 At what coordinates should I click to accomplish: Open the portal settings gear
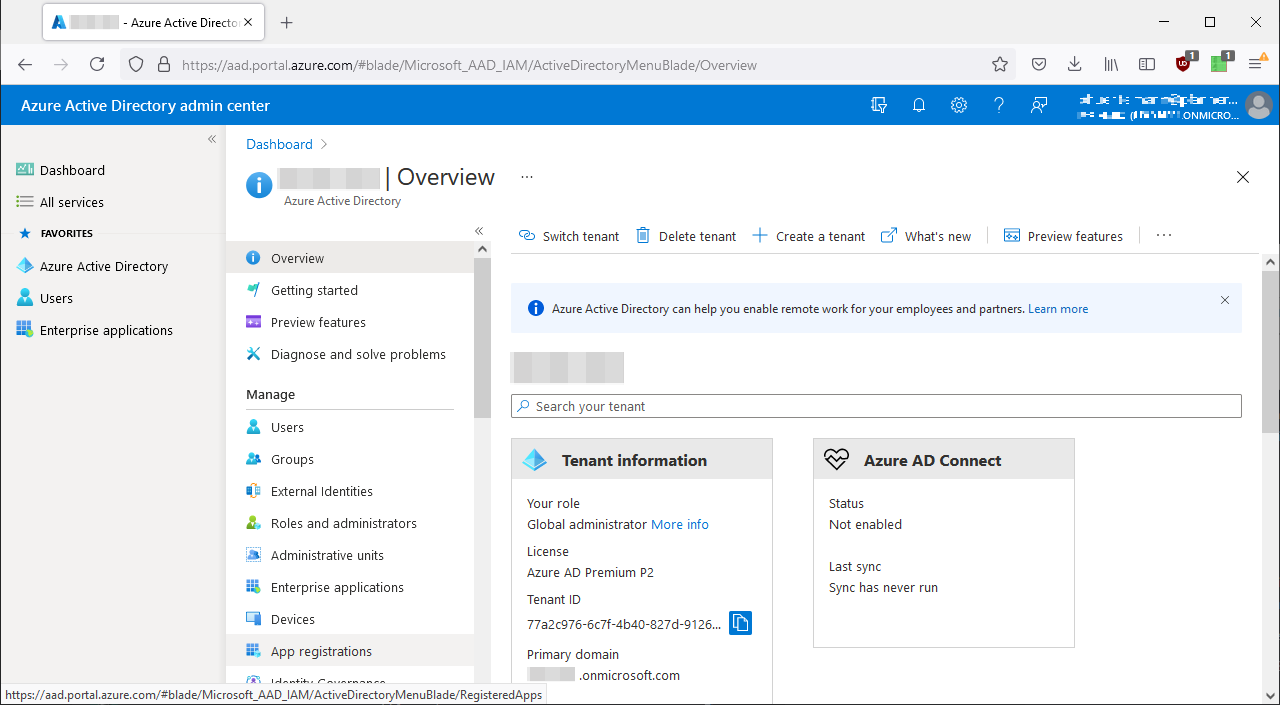click(958, 105)
